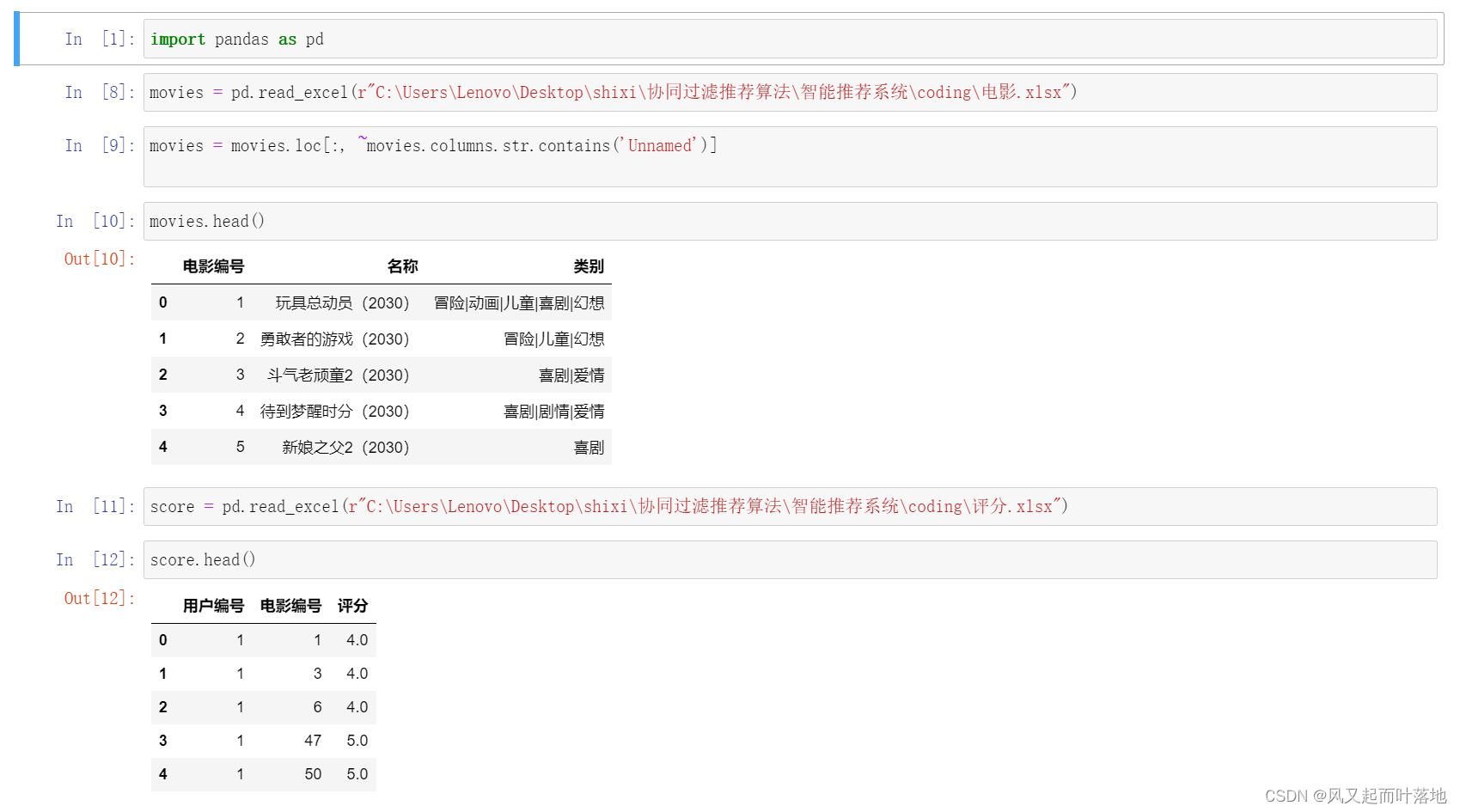This screenshot has width=1460, height=812.
Task: Click the Out[12] output prompt
Action: tap(100, 598)
